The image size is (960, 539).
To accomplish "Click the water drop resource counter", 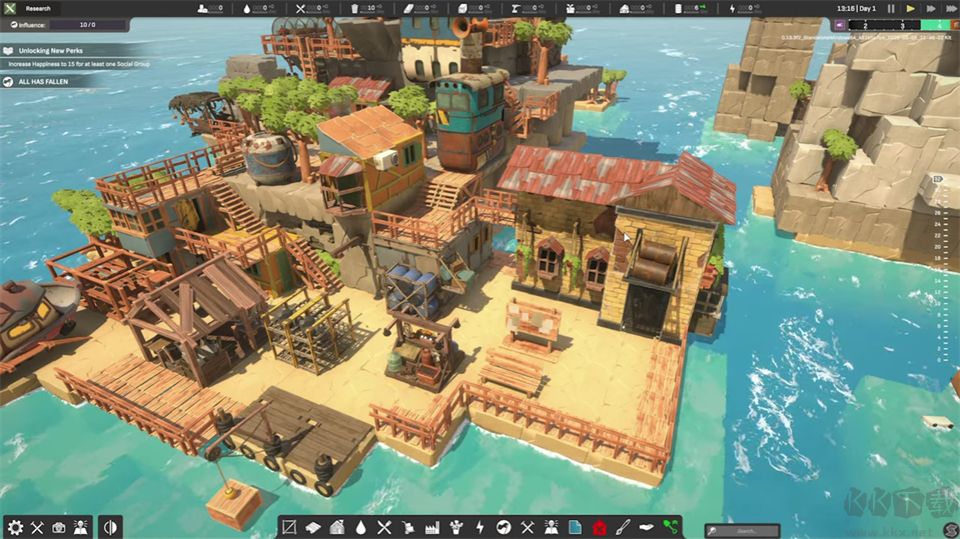I will [x=260, y=9].
